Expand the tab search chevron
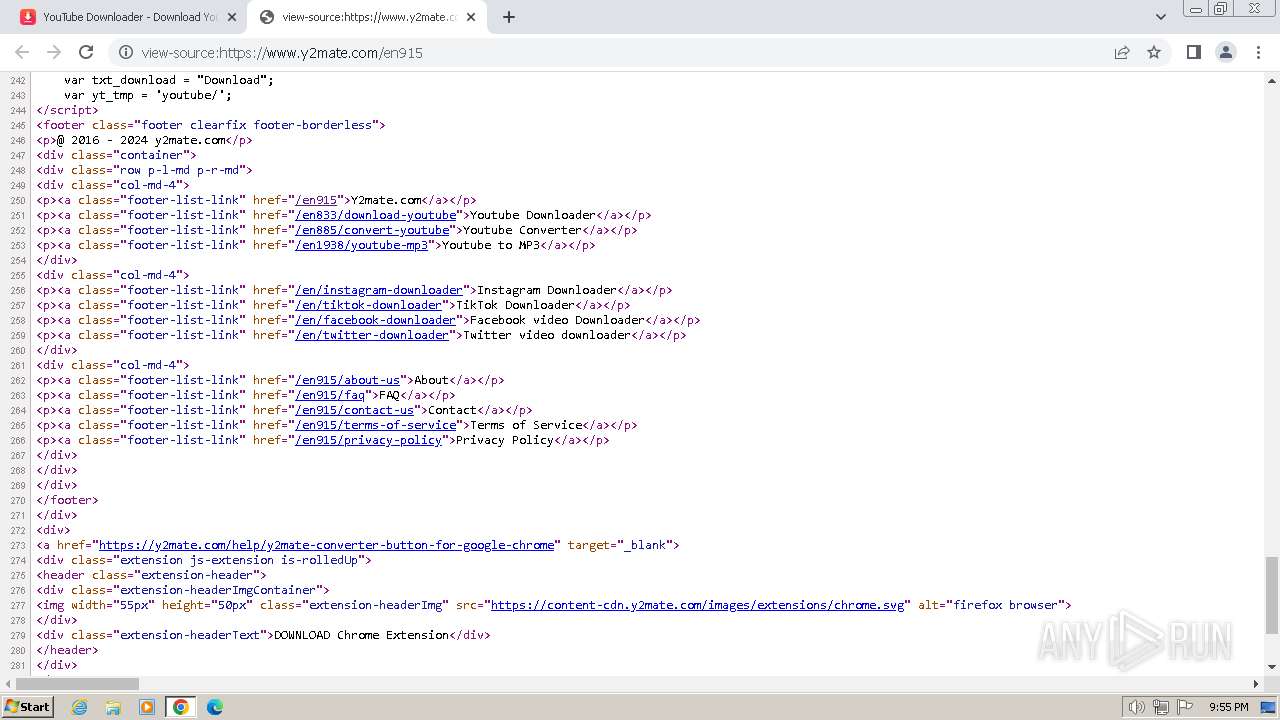Viewport: 1280px width, 720px height. coord(1160,17)
